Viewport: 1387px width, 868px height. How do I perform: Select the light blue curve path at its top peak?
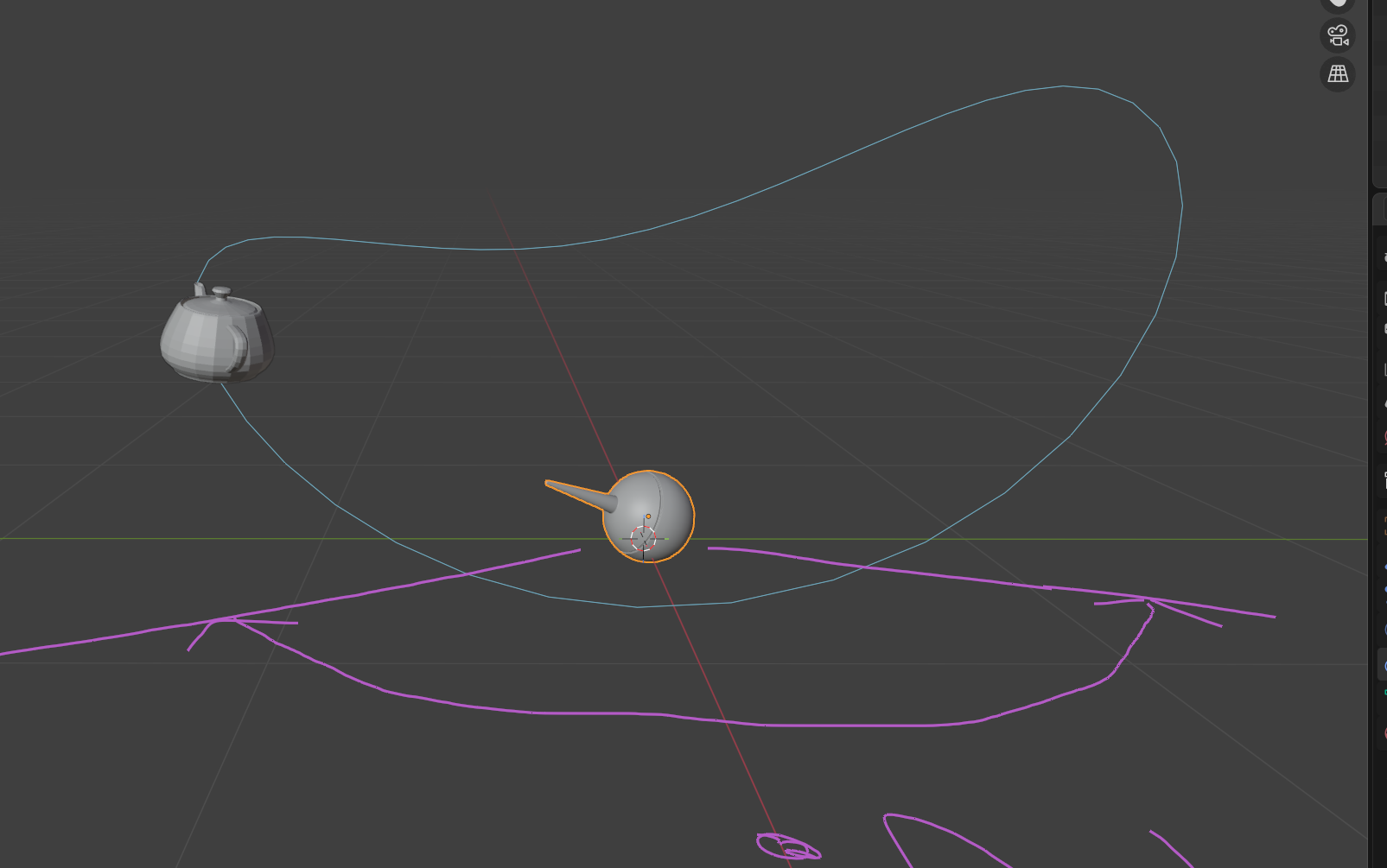tap(1063, 86)
